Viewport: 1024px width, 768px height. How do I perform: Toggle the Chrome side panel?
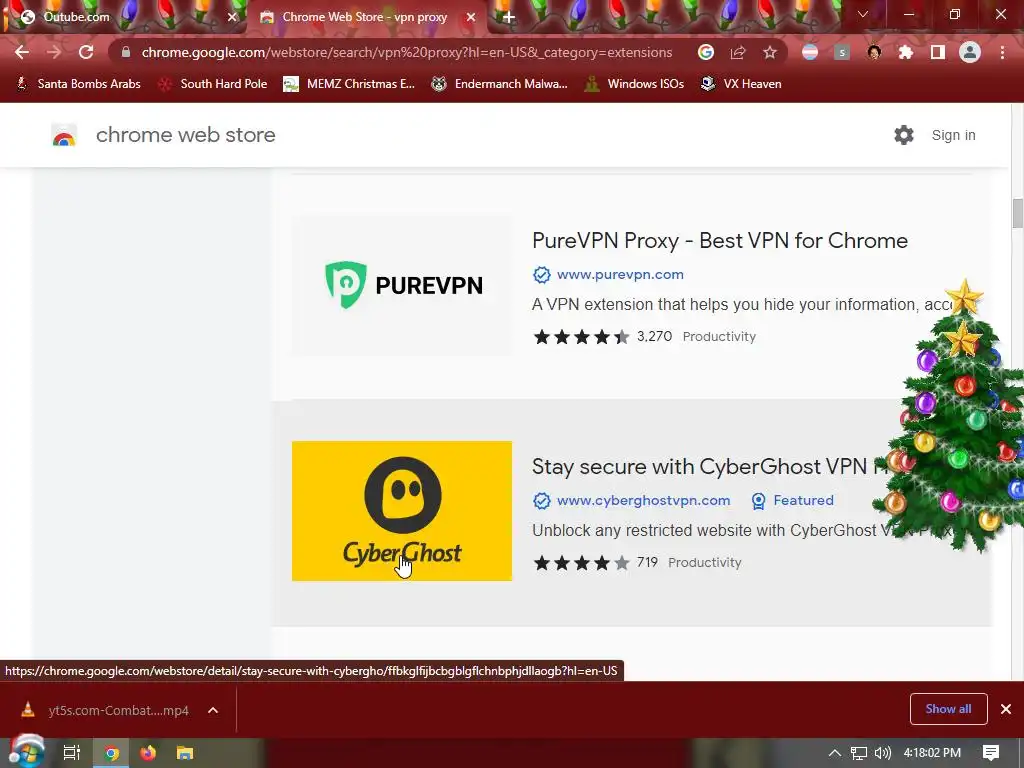pyautogui.click(x=938, y=52)
